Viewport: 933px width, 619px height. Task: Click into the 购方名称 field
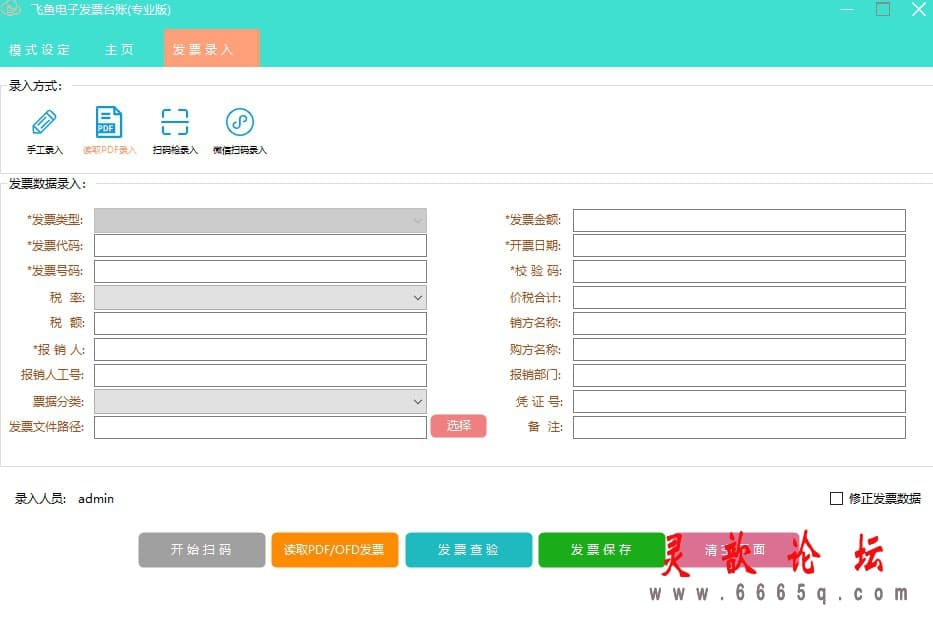click(739, 349)
